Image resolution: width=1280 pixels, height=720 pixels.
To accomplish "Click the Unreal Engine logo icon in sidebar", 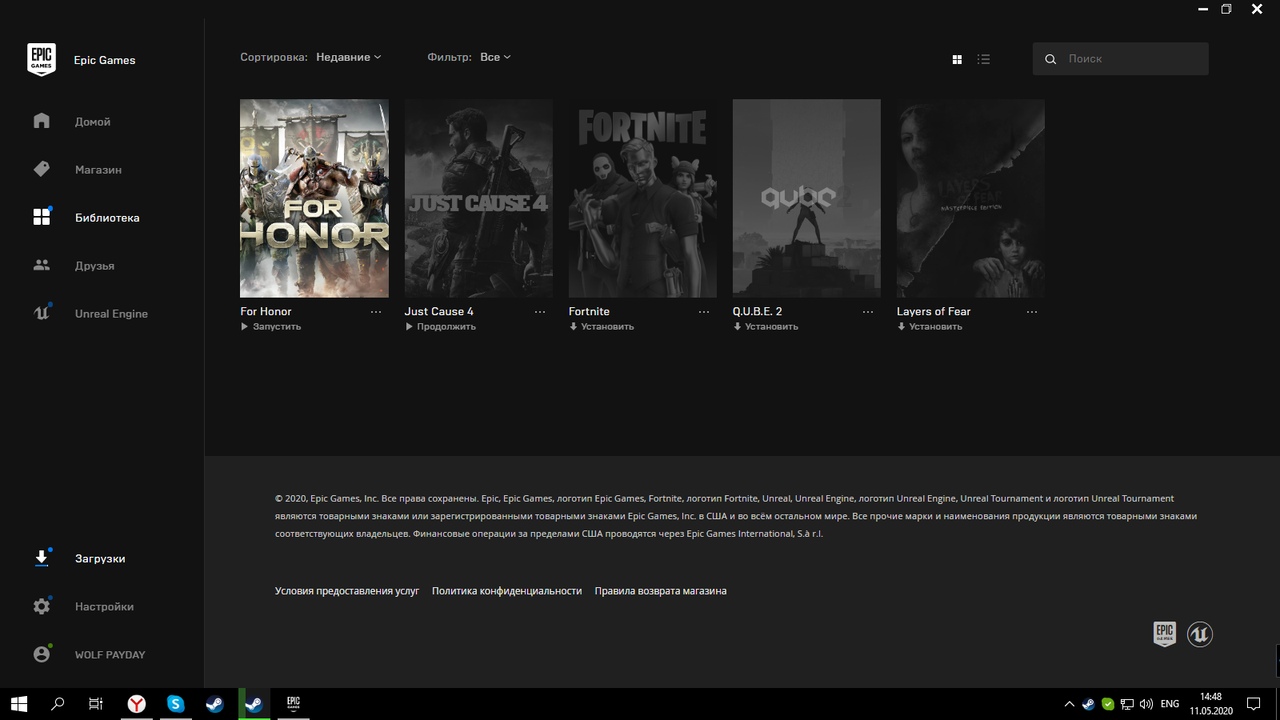I will tap(41, 313).
